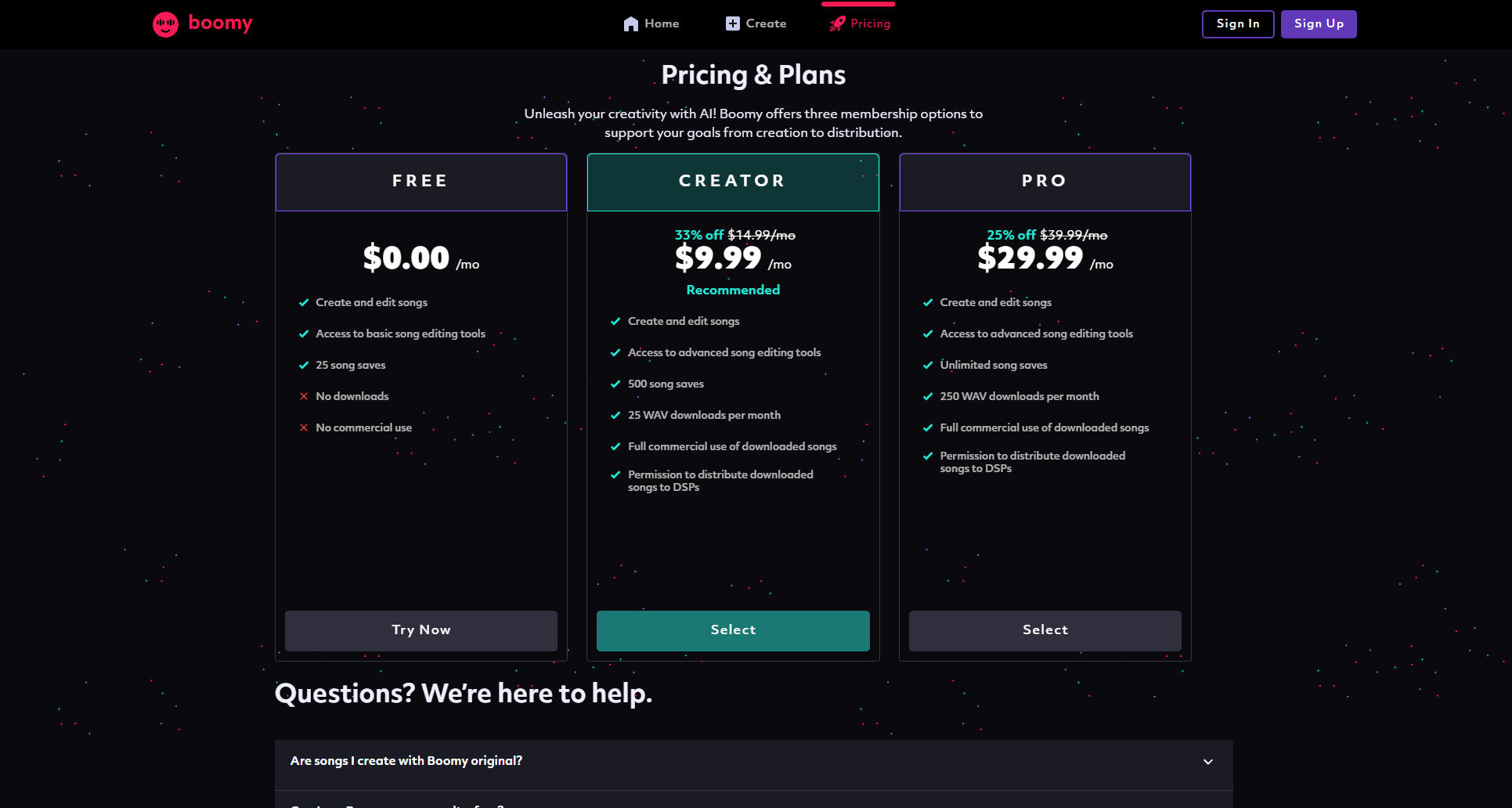
Task: Select the Pro plan
Action: click(1045, 630)
